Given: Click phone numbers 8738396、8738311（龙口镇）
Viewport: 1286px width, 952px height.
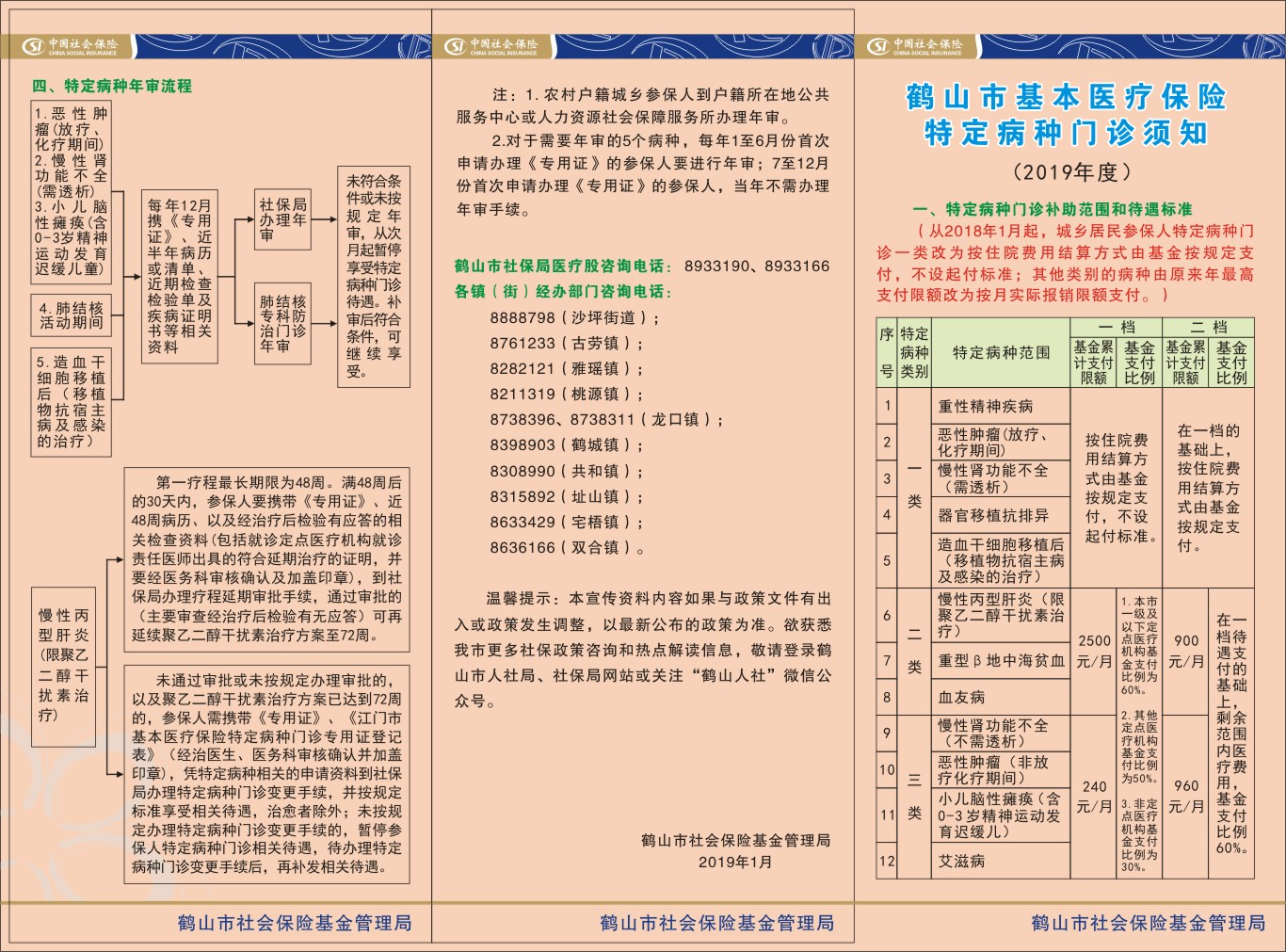Looking at the screenshot, I should (x=606, y=419).
